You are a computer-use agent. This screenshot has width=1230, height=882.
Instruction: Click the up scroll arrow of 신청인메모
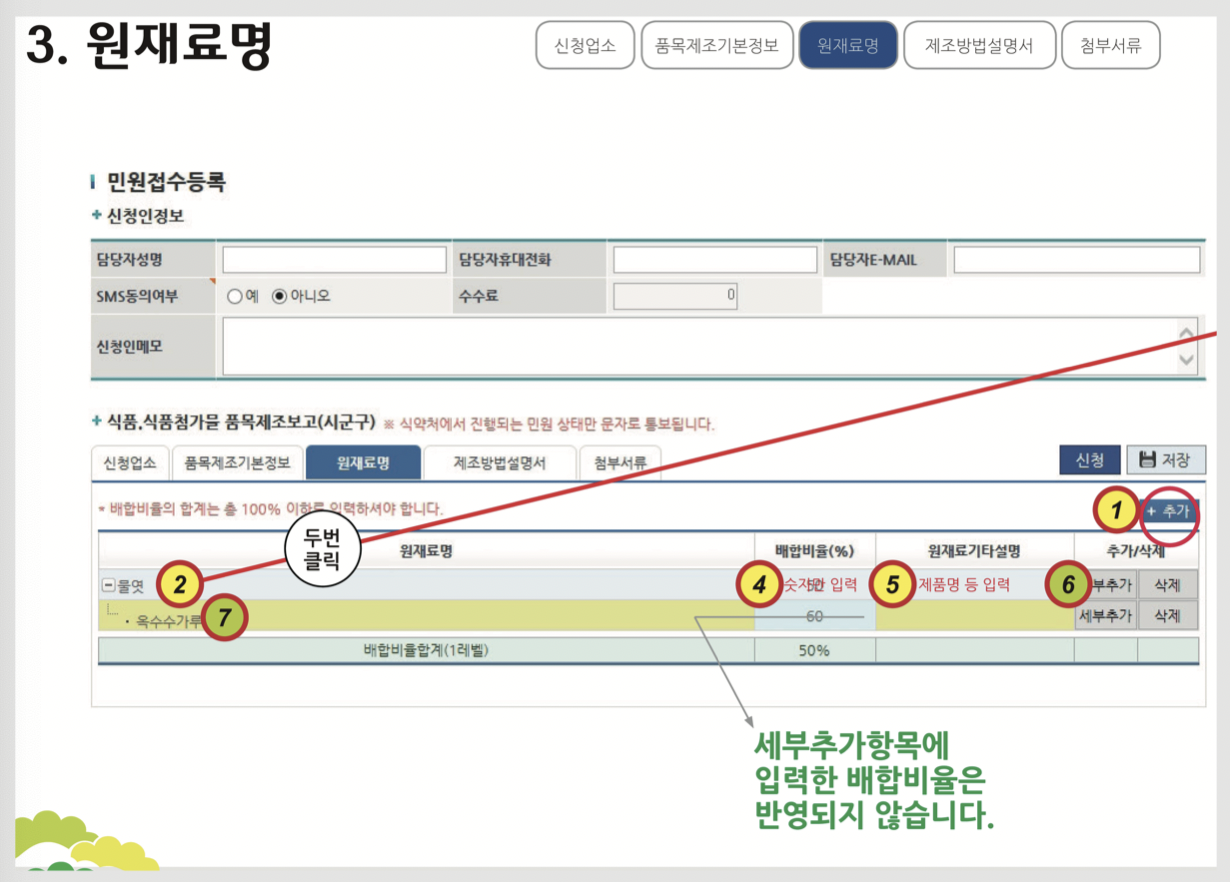point(1186,331)
